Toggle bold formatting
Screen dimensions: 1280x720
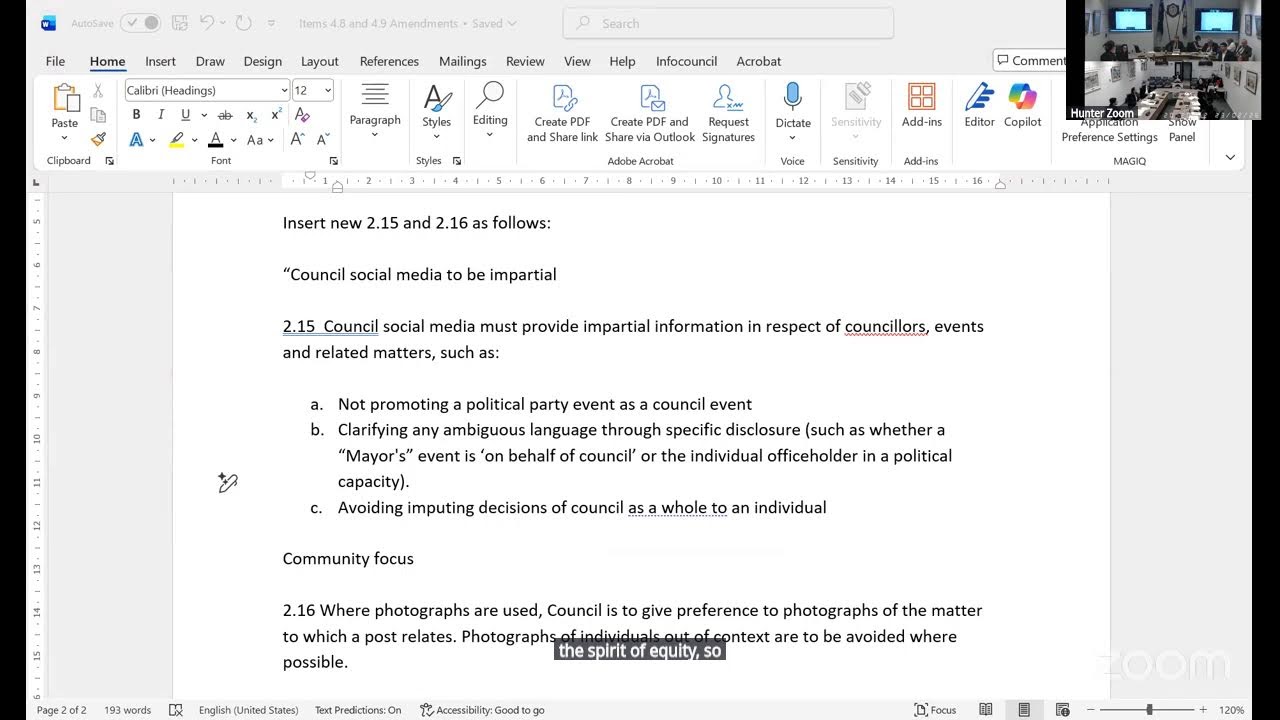pos(136,115)
